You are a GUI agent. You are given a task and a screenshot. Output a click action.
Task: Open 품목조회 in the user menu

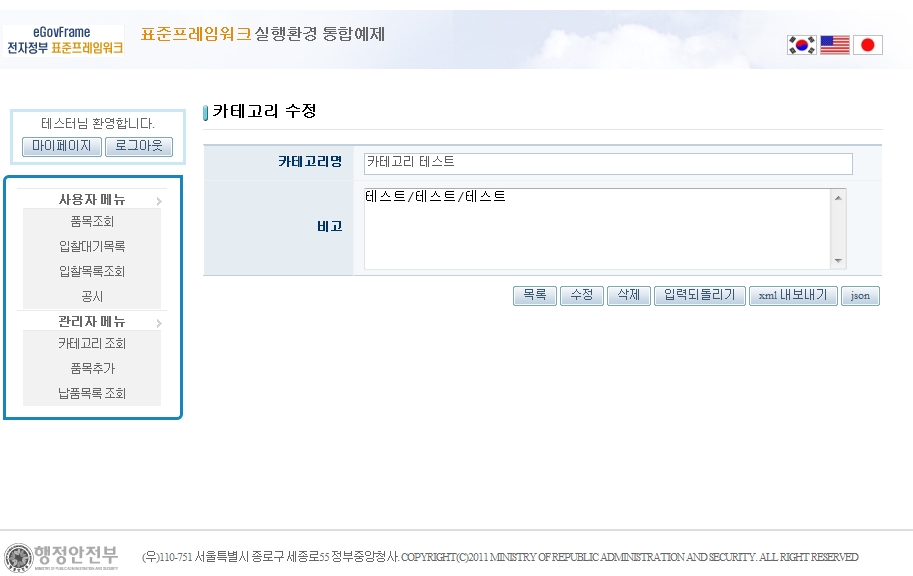pyautogui.click(x=92, y=222)
